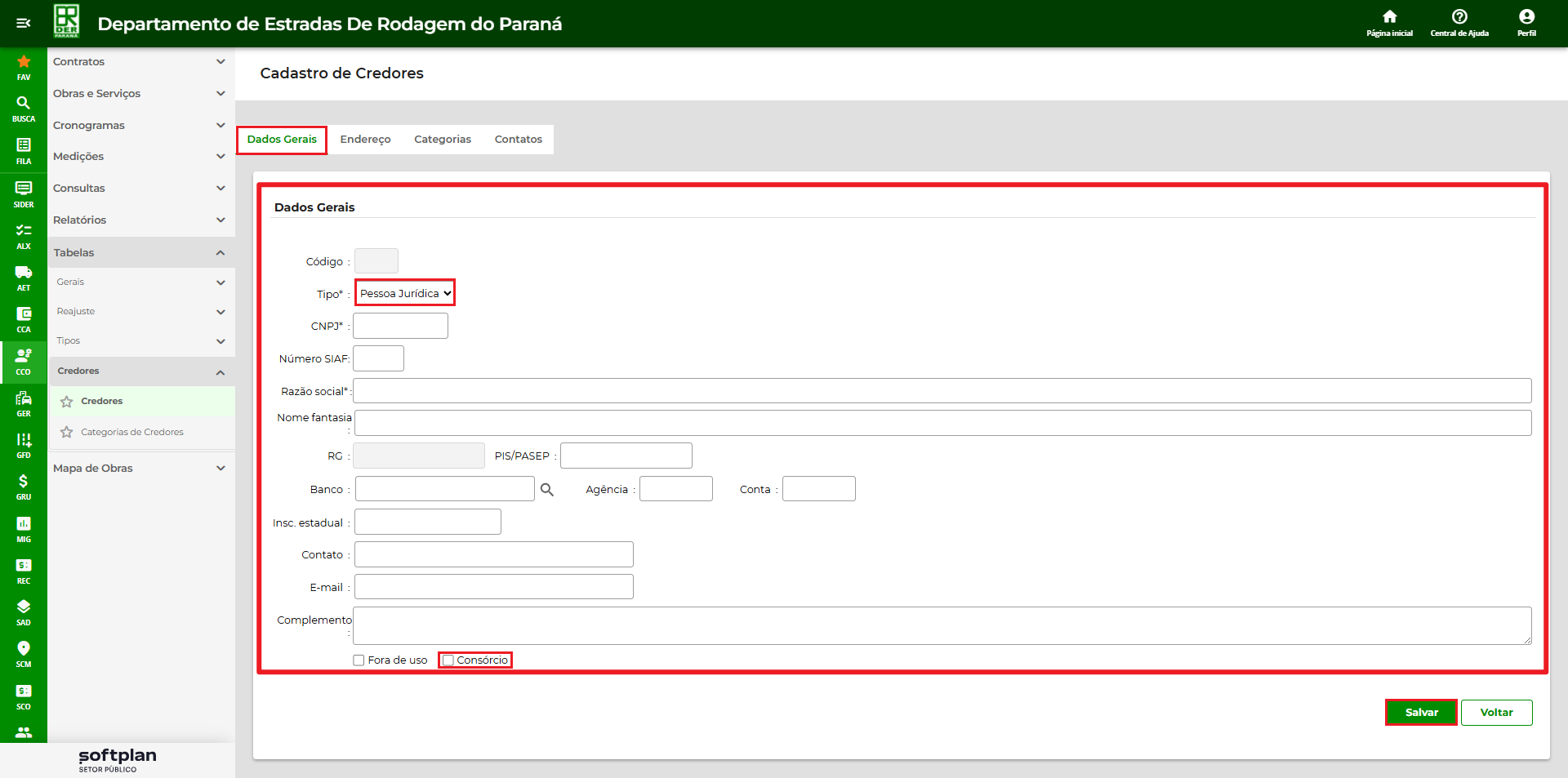Viewport: 1568px width, 778px height.
Task: Click the Página inicial home icon
Action: tap(1389, 17)
